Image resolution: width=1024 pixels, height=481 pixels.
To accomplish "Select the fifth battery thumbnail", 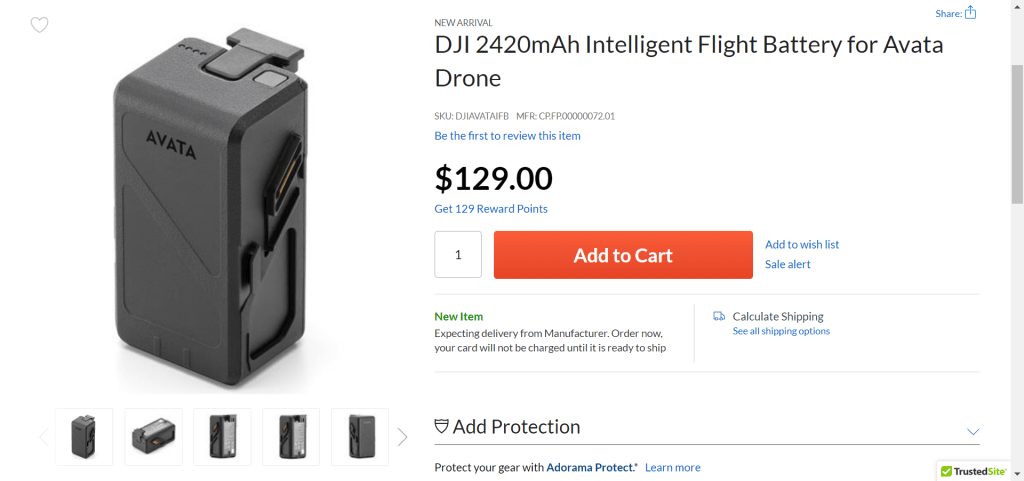I will coord(360,437).
